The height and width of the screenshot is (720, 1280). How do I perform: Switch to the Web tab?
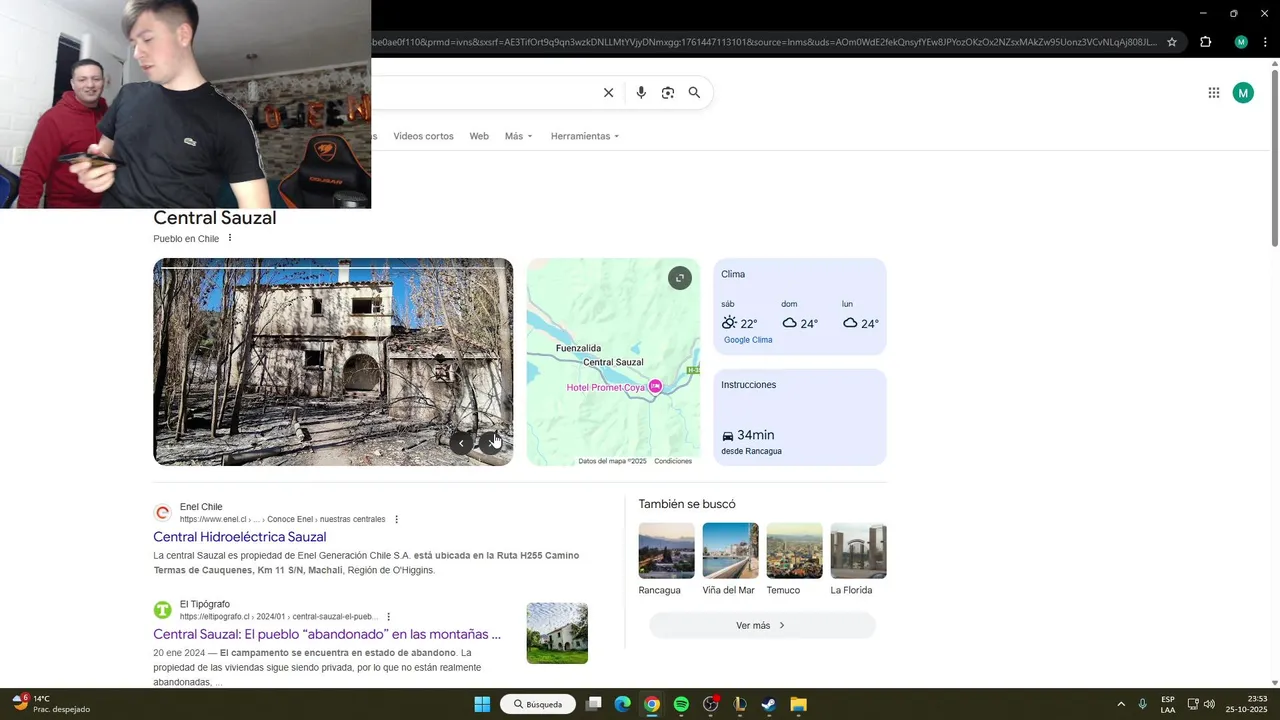[479, 136]
